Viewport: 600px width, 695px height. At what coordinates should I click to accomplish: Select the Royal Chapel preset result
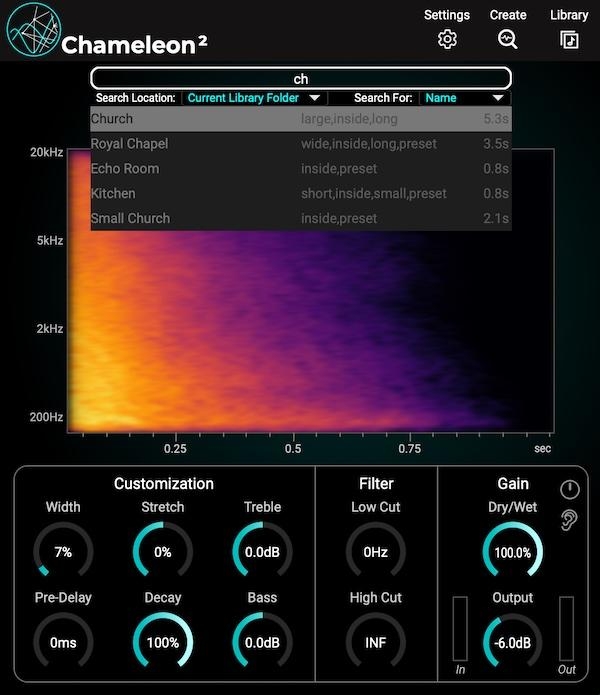300,144
